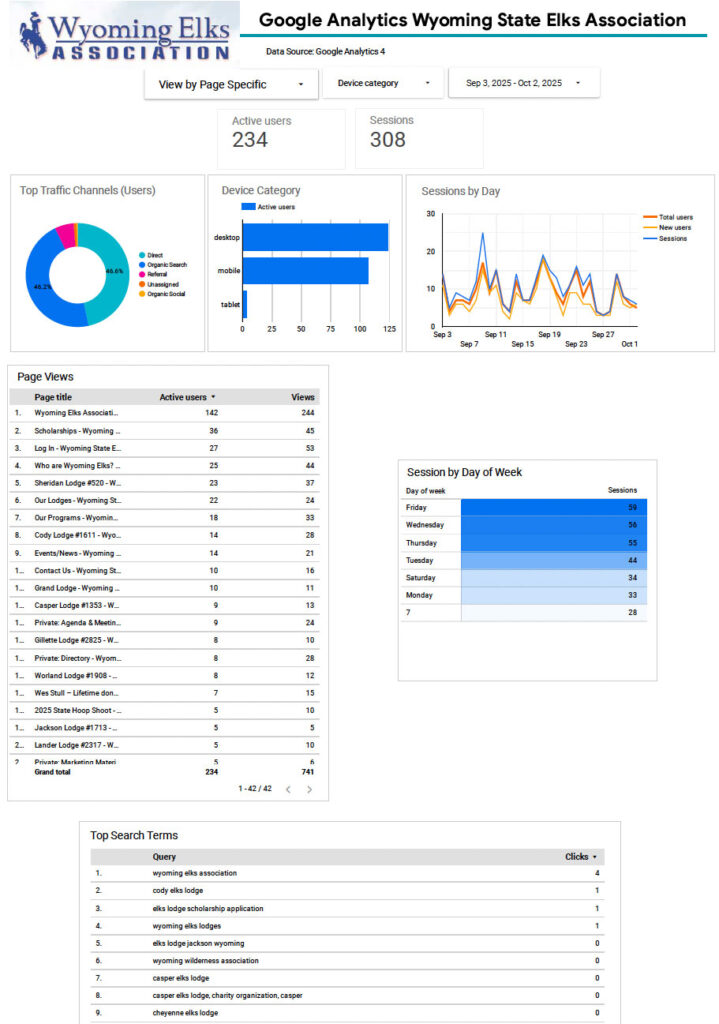The image size is (719, 1024).
Task: Select the mobile bar in Device Category
Action: coord(304,271)
